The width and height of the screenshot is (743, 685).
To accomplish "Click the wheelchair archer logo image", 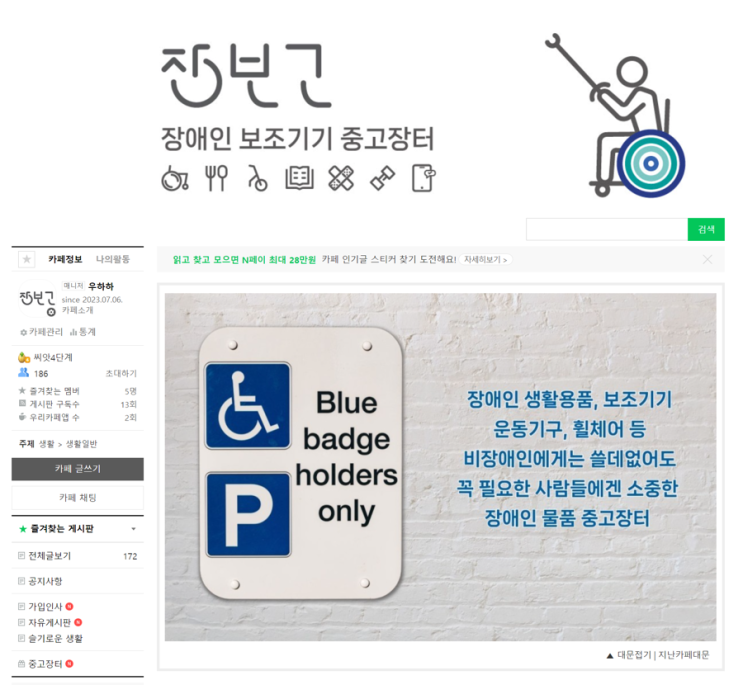I will [x=616, y=116].
